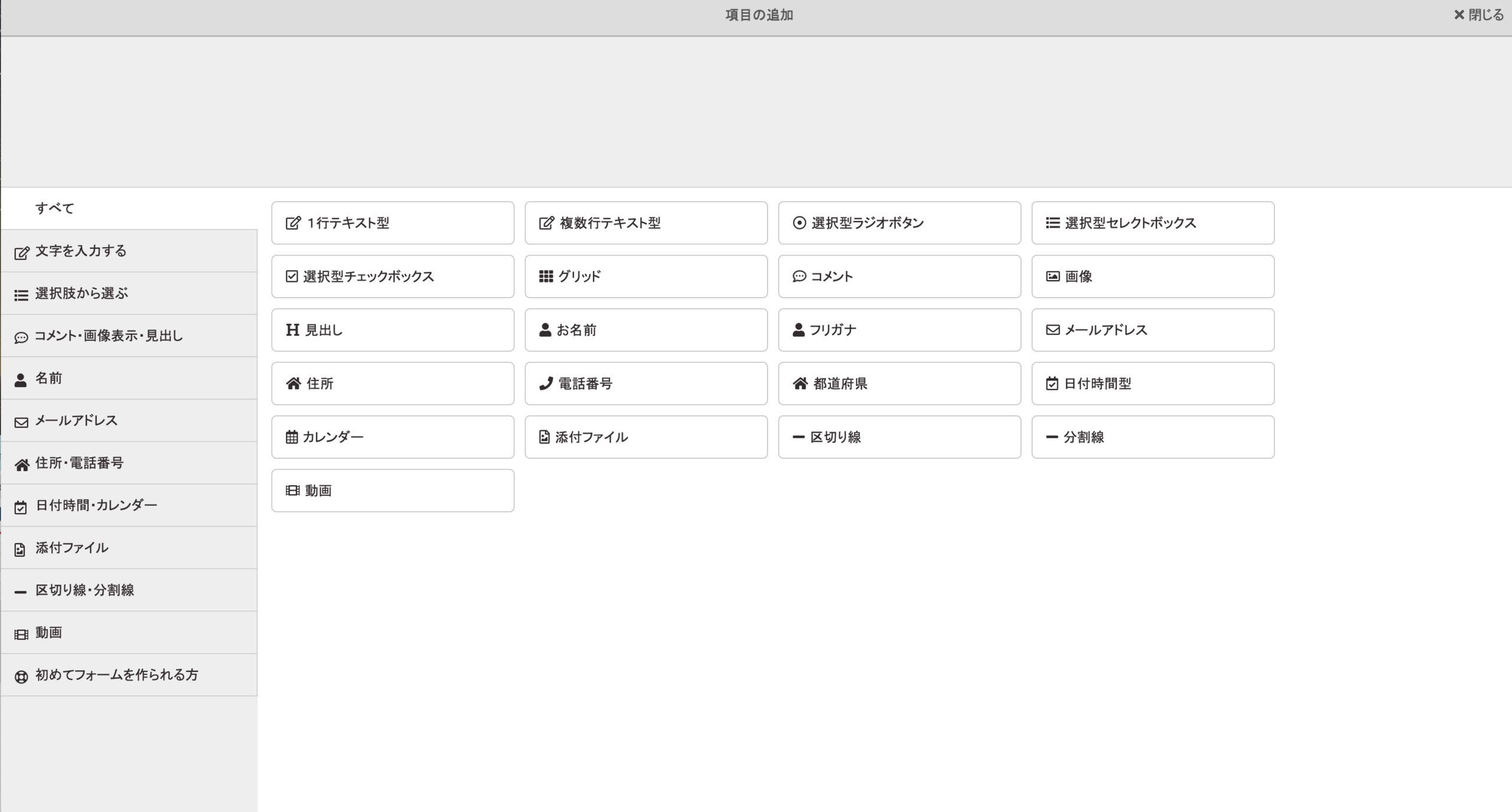1512x812 pixels.
Task: Add an 画像 display item
Action: 1152,276
